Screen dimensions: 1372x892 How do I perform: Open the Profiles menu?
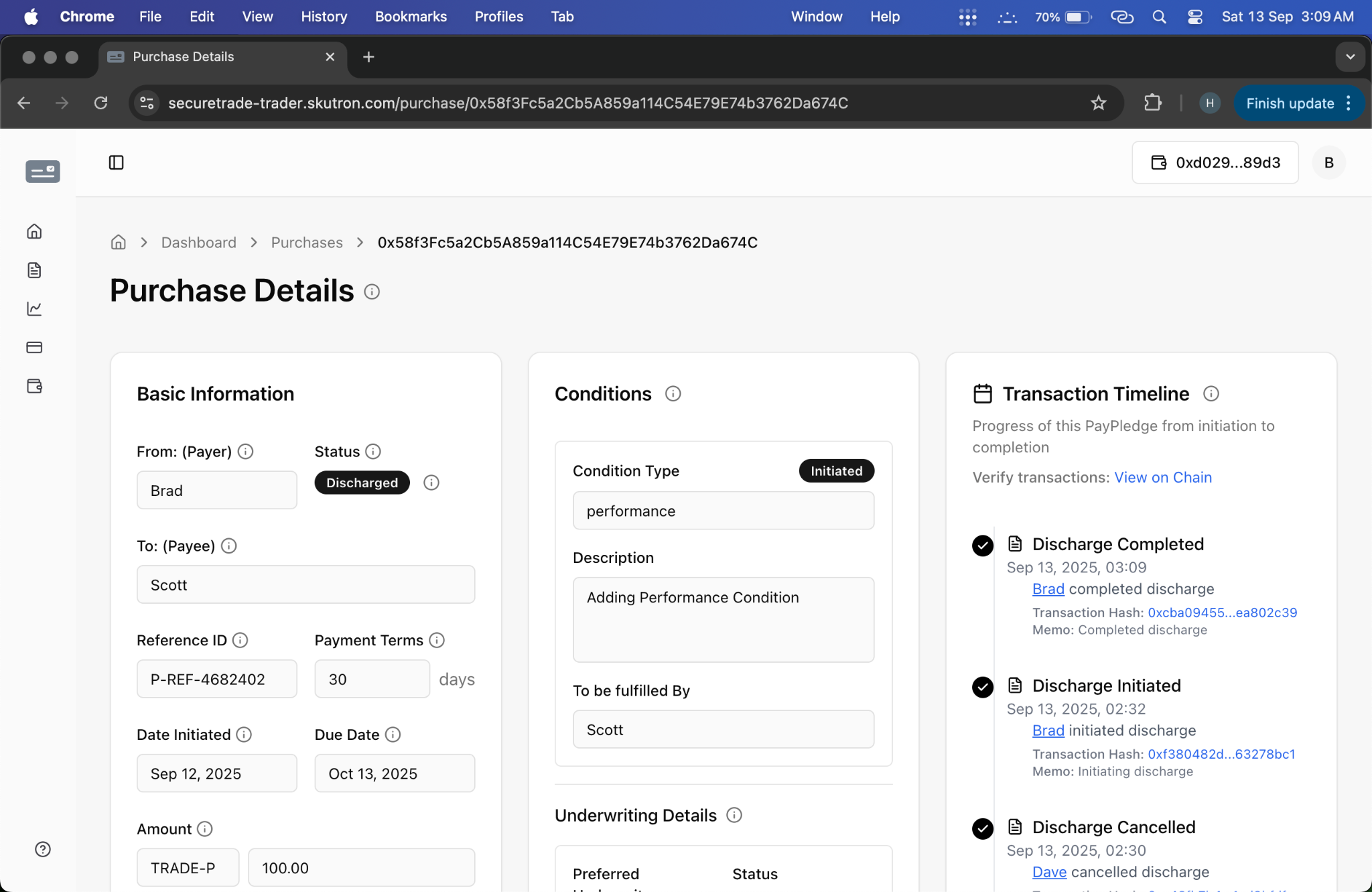(499, 17)
